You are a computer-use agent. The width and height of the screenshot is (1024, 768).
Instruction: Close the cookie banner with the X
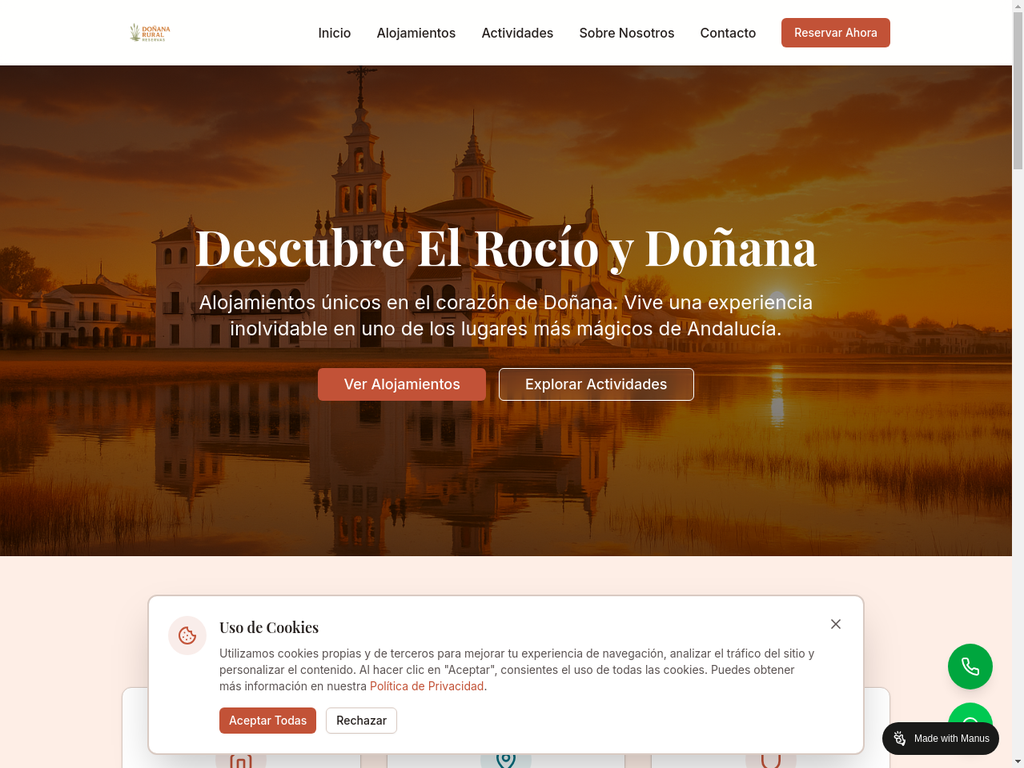[835, 624]
